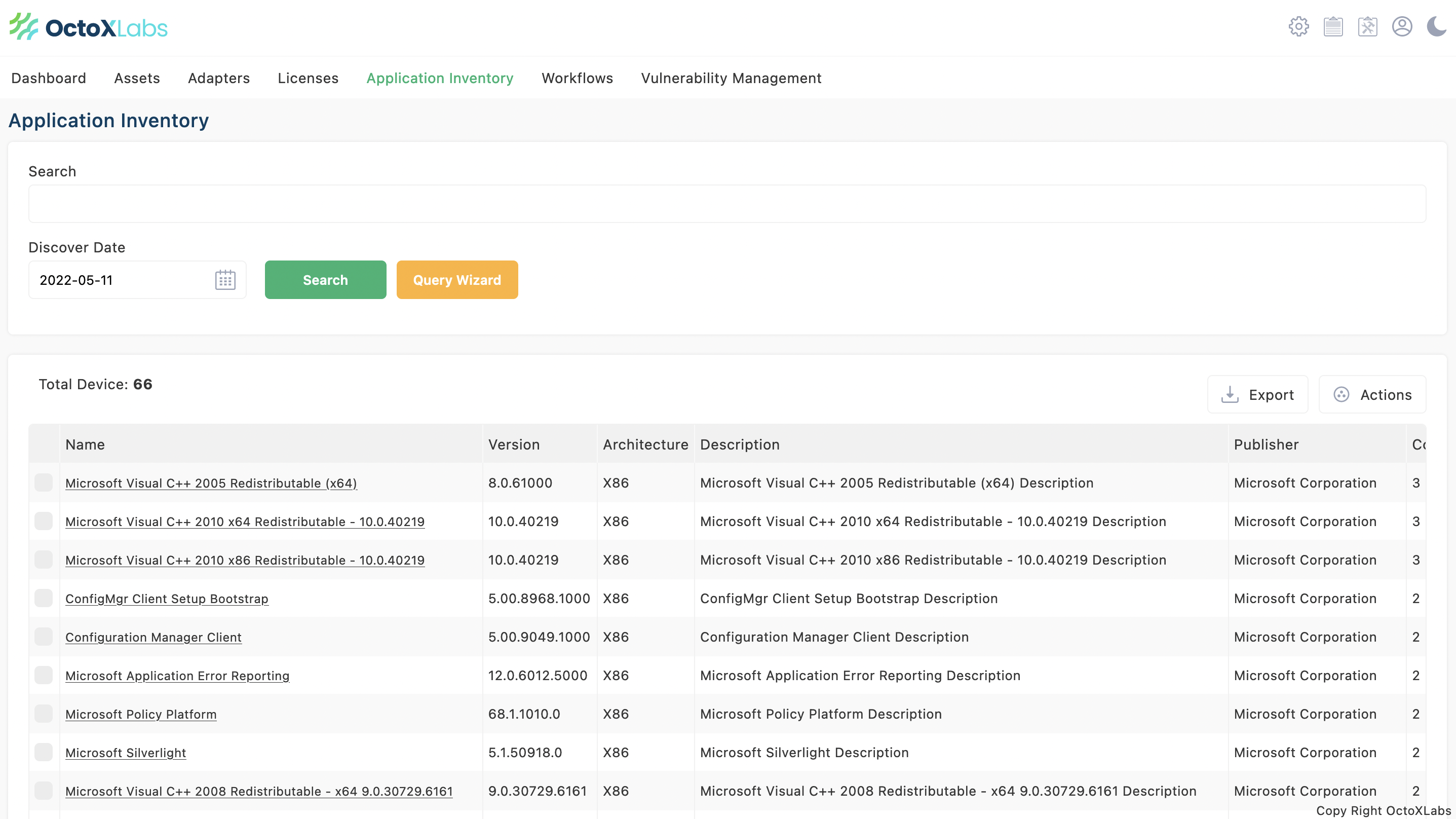
Task: Check Visual C++ 2010 x86 Redistributable row
Action: pos(44,560)
